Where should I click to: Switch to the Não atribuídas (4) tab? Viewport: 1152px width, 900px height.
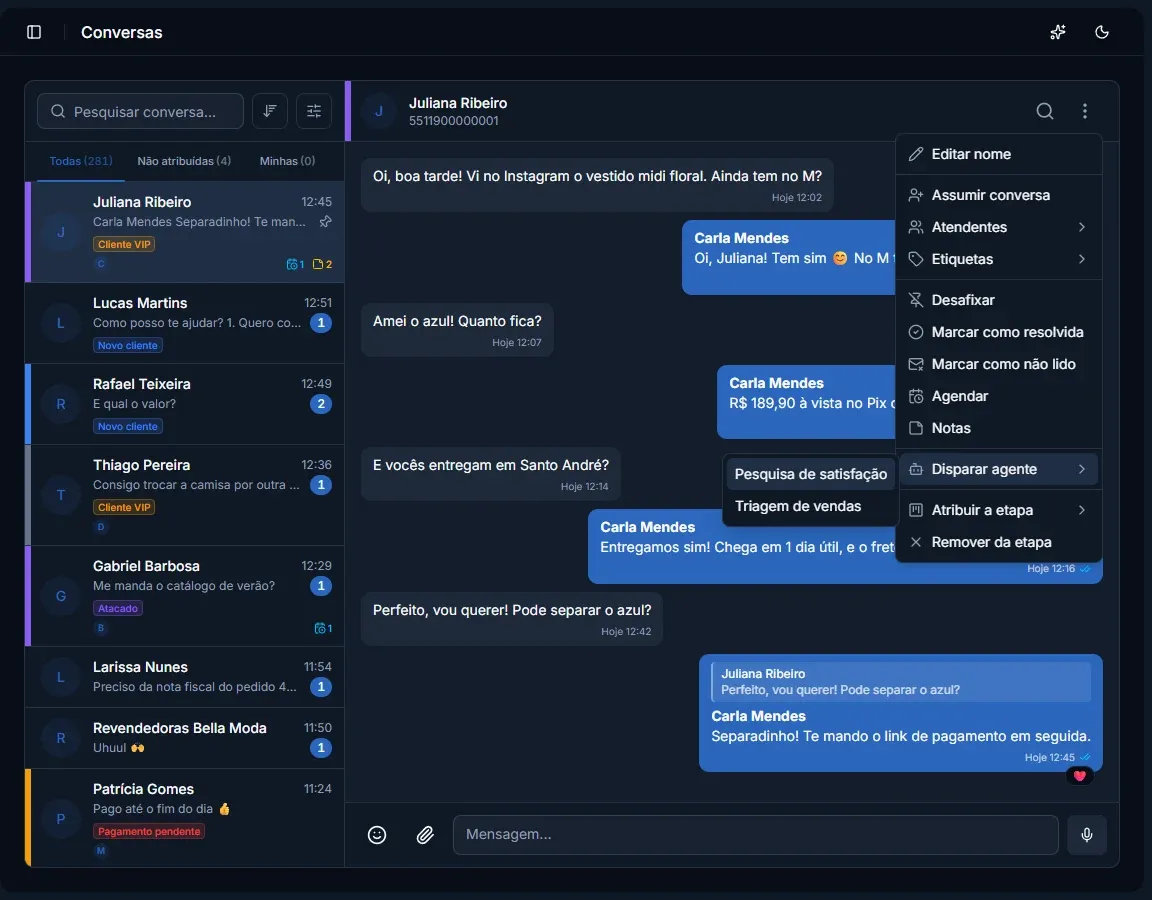coord(184,161)
